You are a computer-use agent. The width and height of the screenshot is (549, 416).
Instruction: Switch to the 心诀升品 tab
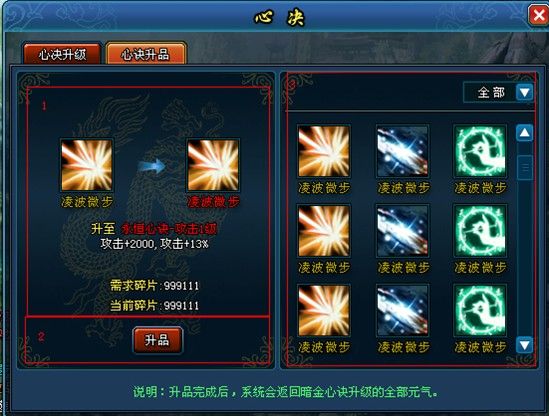[x=146, y=54]
